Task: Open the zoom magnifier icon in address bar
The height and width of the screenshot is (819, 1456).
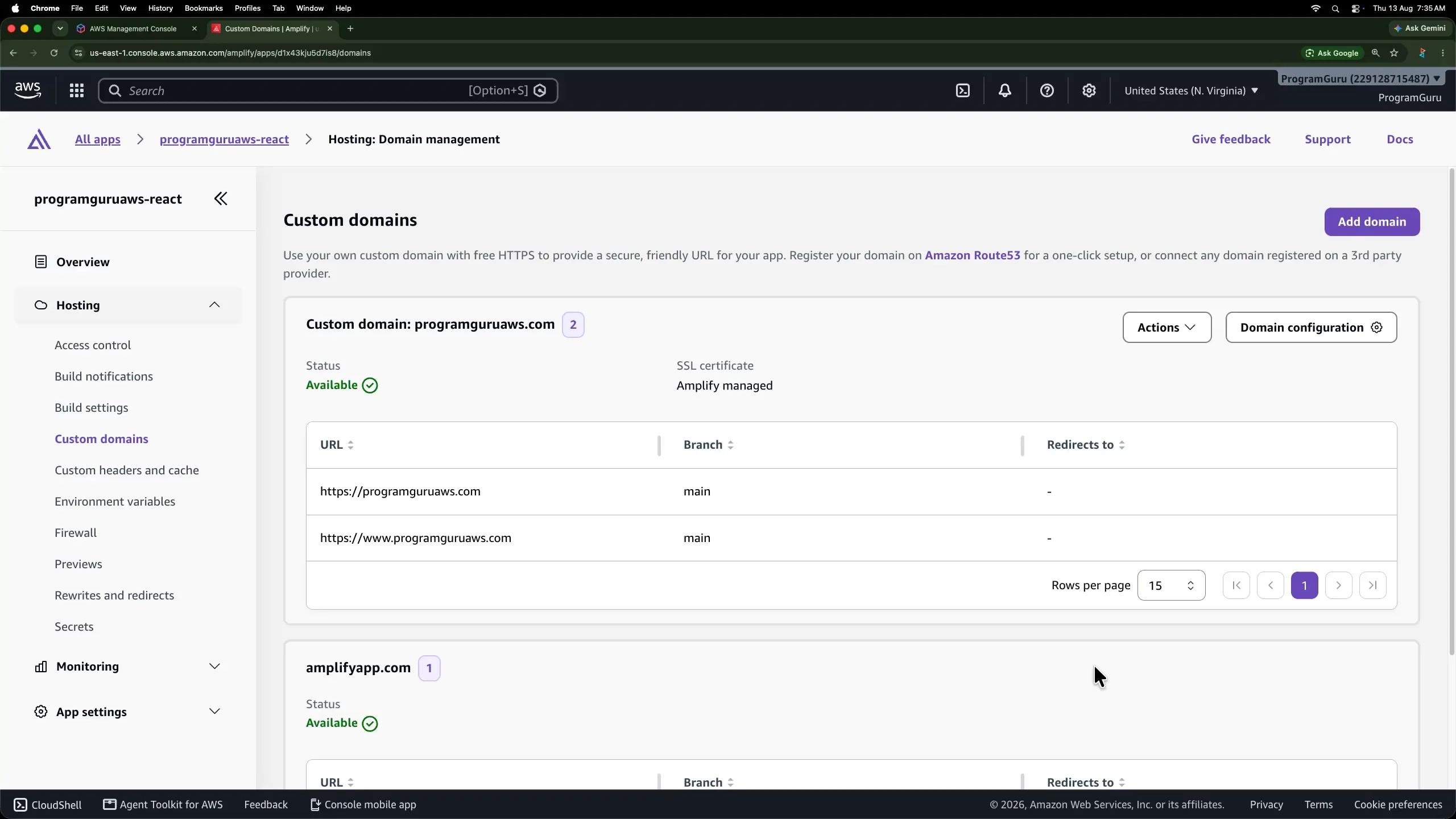Action: 1375,53
